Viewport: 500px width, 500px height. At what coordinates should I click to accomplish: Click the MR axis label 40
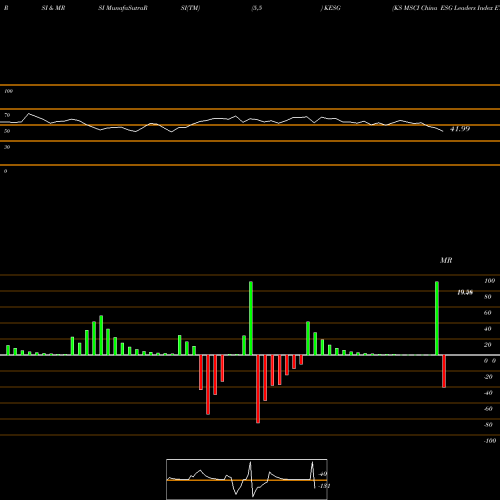tap(488, 329)
